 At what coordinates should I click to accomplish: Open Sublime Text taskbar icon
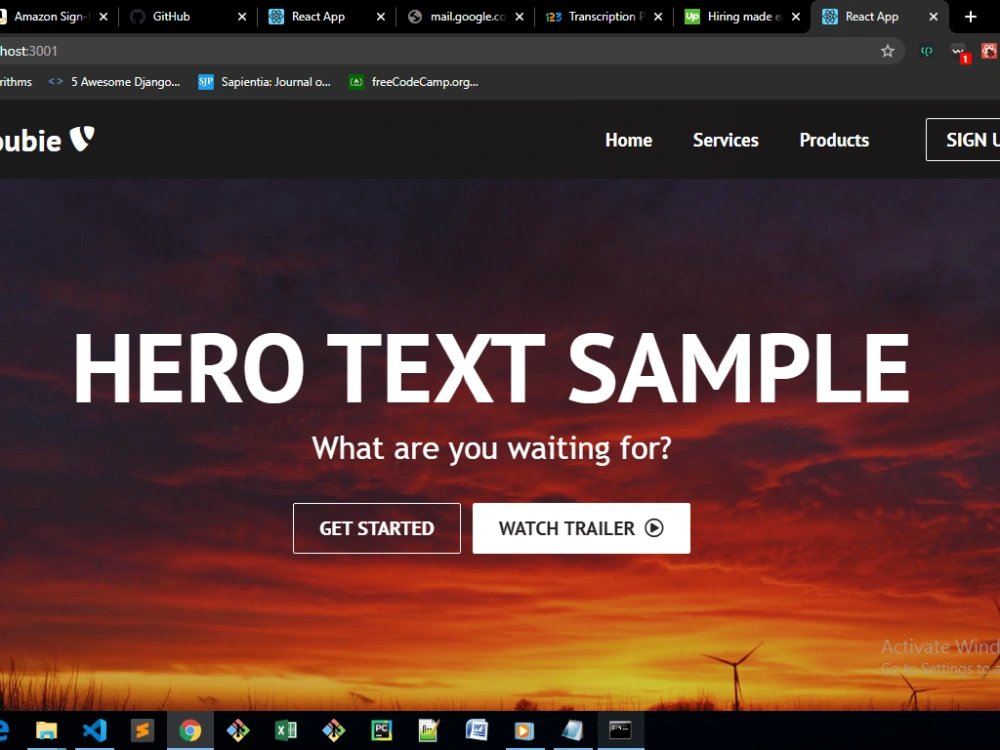142,730
